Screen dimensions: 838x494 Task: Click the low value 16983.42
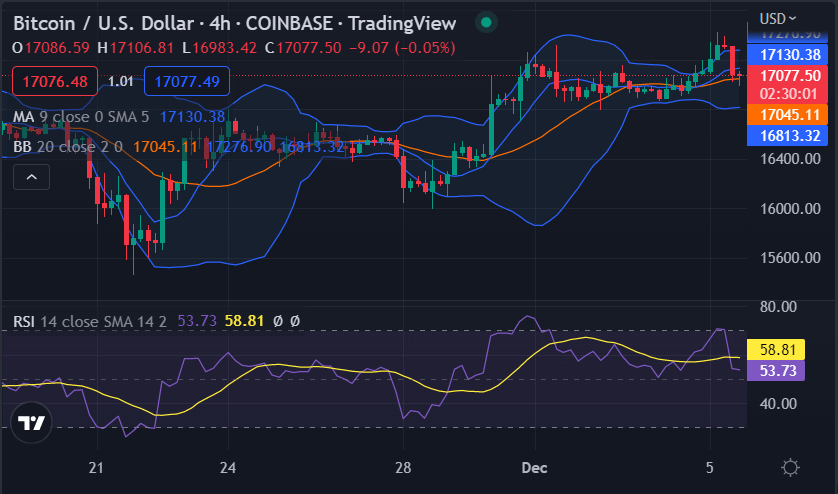coord(224,48)
